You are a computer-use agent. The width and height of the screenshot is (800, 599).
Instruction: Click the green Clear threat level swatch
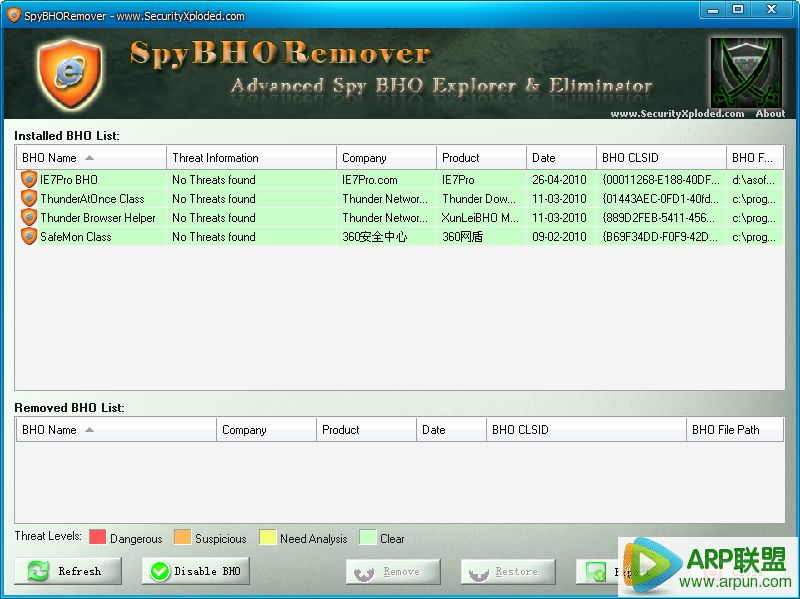click(367, 537)
